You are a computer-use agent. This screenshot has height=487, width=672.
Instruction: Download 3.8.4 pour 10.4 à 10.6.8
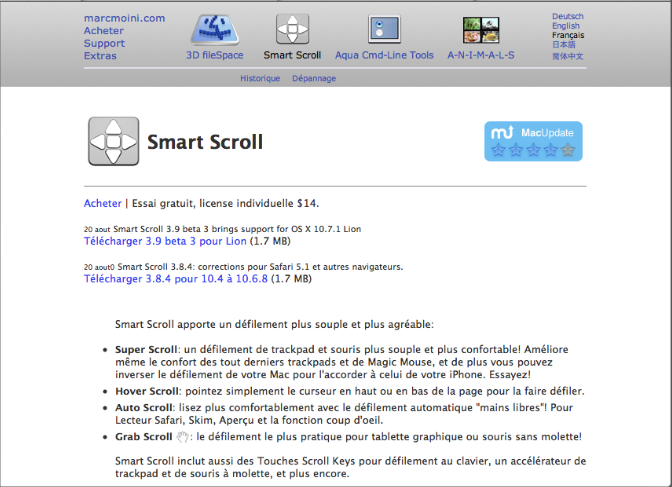point(176,279)
